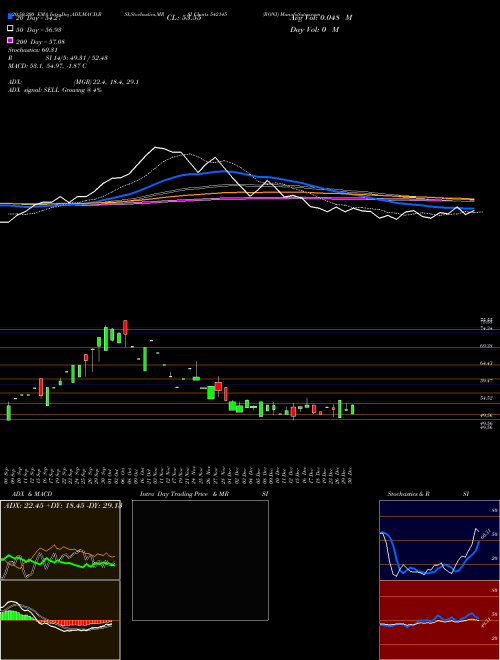500x660 pixels.
Task: Click the magenta 200 Day legend swatch
Action: (10, 41)
